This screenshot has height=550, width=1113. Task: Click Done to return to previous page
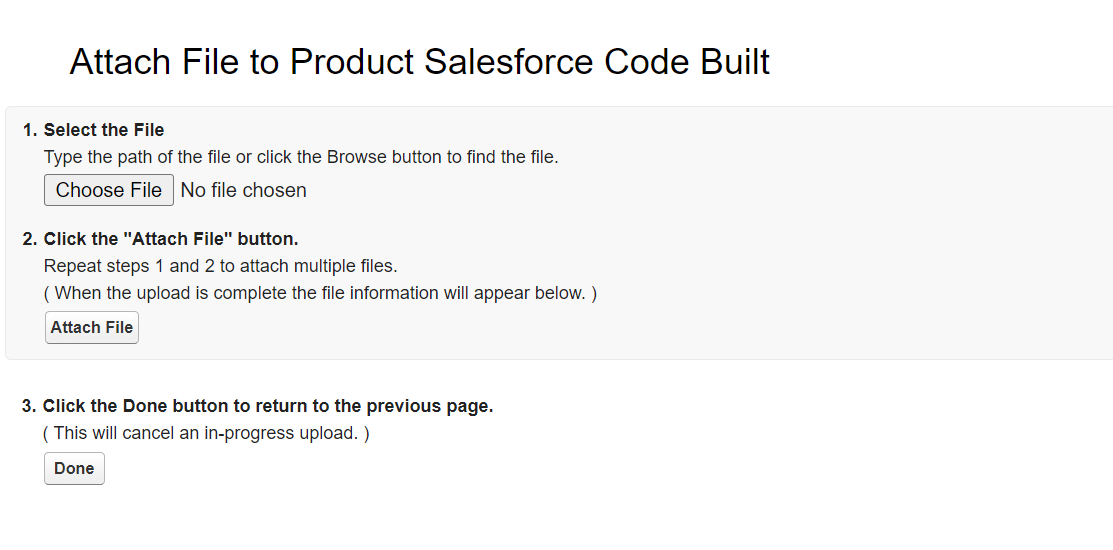pos(74,468)
